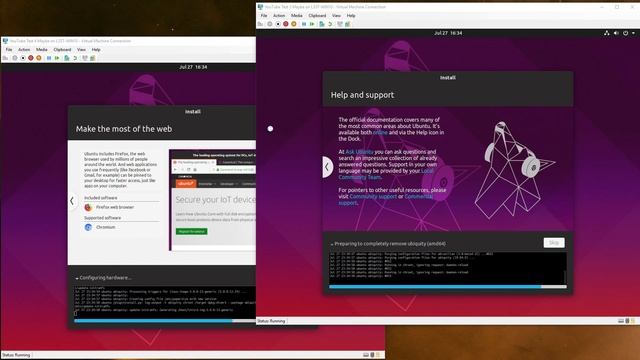The height and width of the screenshot is (360, 640).
Task: Click the 'Jul 27 16:34' clock in background VM
Action: (x=193, y=67)
